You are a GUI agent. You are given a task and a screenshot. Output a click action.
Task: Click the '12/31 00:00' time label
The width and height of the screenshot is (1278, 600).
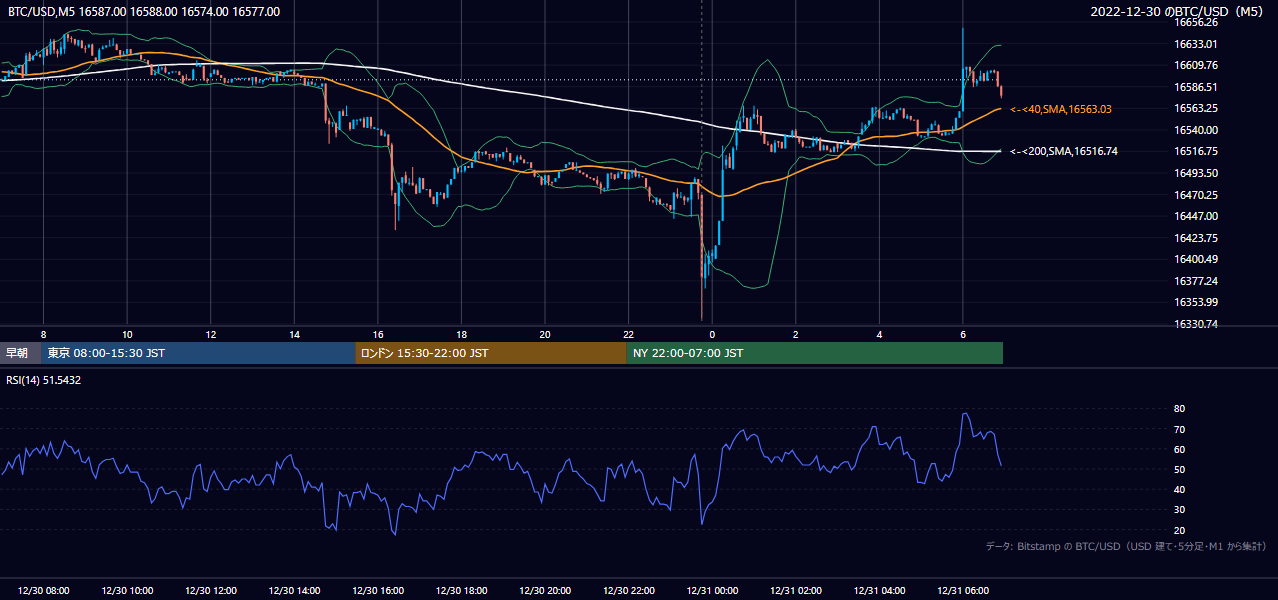click(712, 591)
